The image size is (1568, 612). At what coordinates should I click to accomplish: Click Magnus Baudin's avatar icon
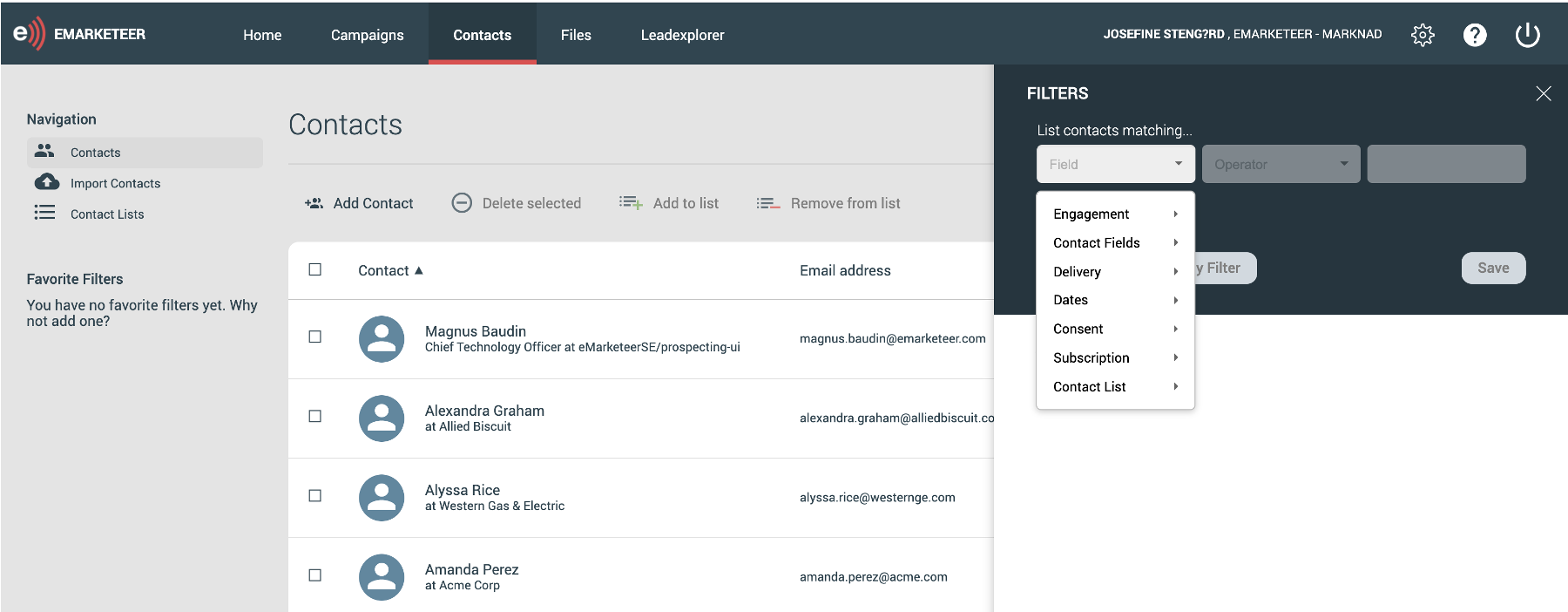click(382, 339)
